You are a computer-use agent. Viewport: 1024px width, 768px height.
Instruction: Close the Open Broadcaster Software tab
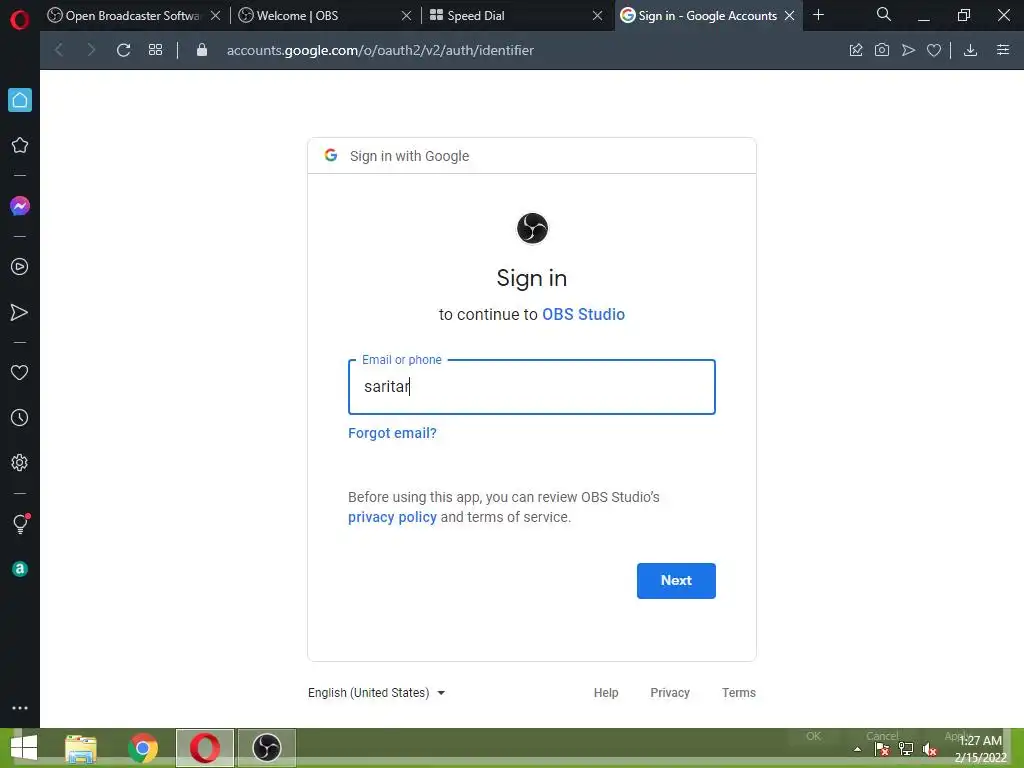coord(216,16)
